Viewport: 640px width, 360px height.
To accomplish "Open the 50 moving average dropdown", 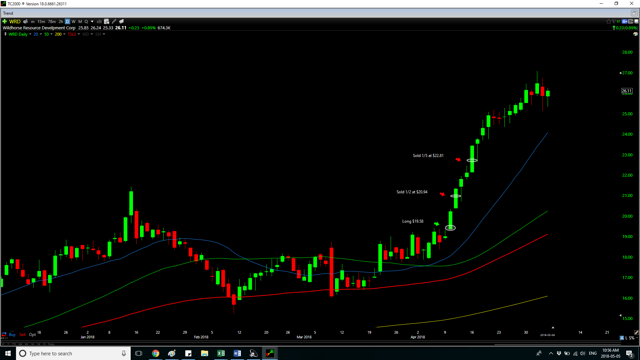I will pos(51,34).
